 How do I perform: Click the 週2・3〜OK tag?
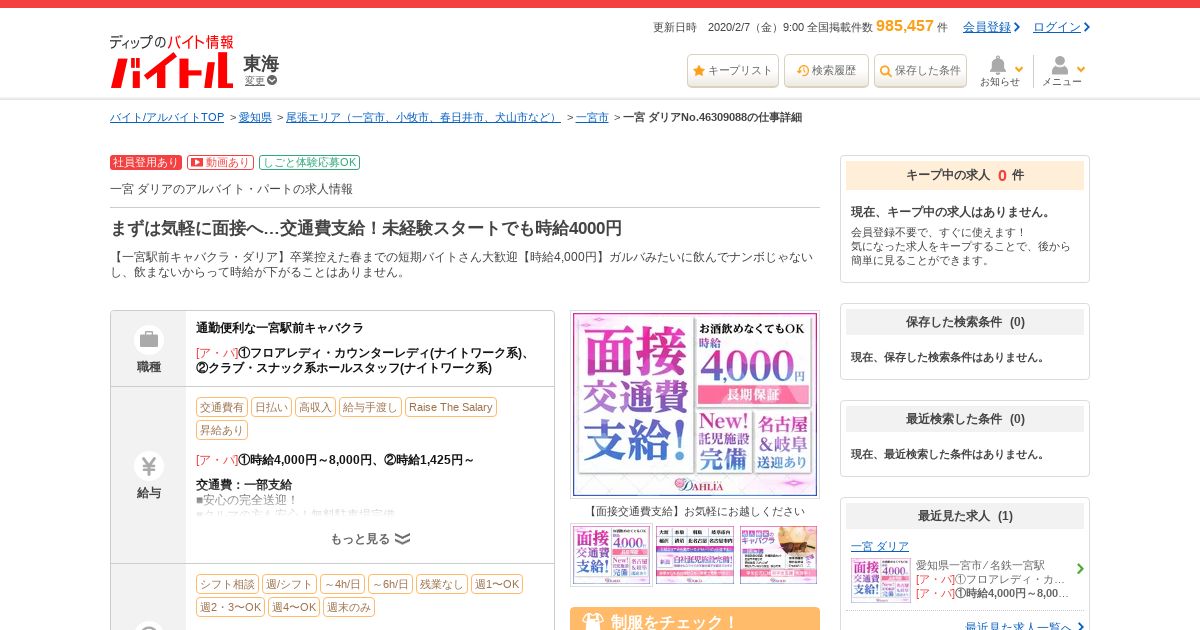coord(230,607)
